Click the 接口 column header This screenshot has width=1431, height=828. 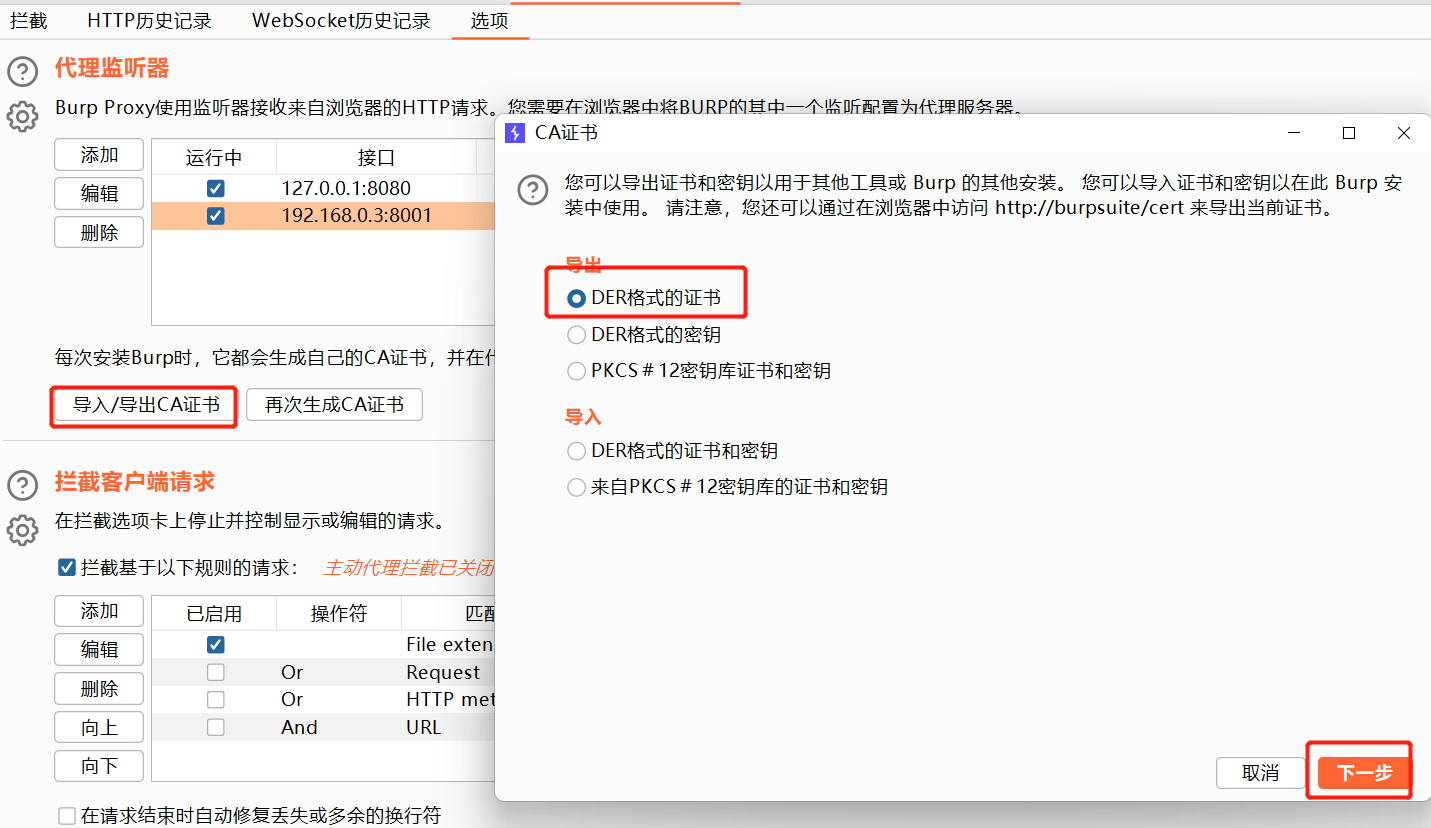(376, 158)
